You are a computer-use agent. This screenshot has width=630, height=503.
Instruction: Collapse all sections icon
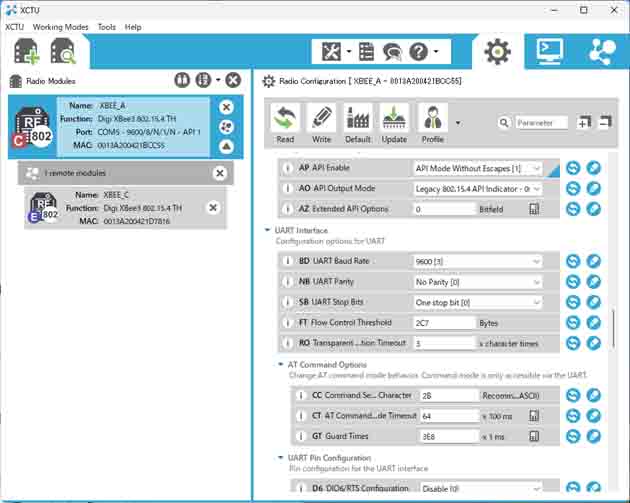point(605,122)
